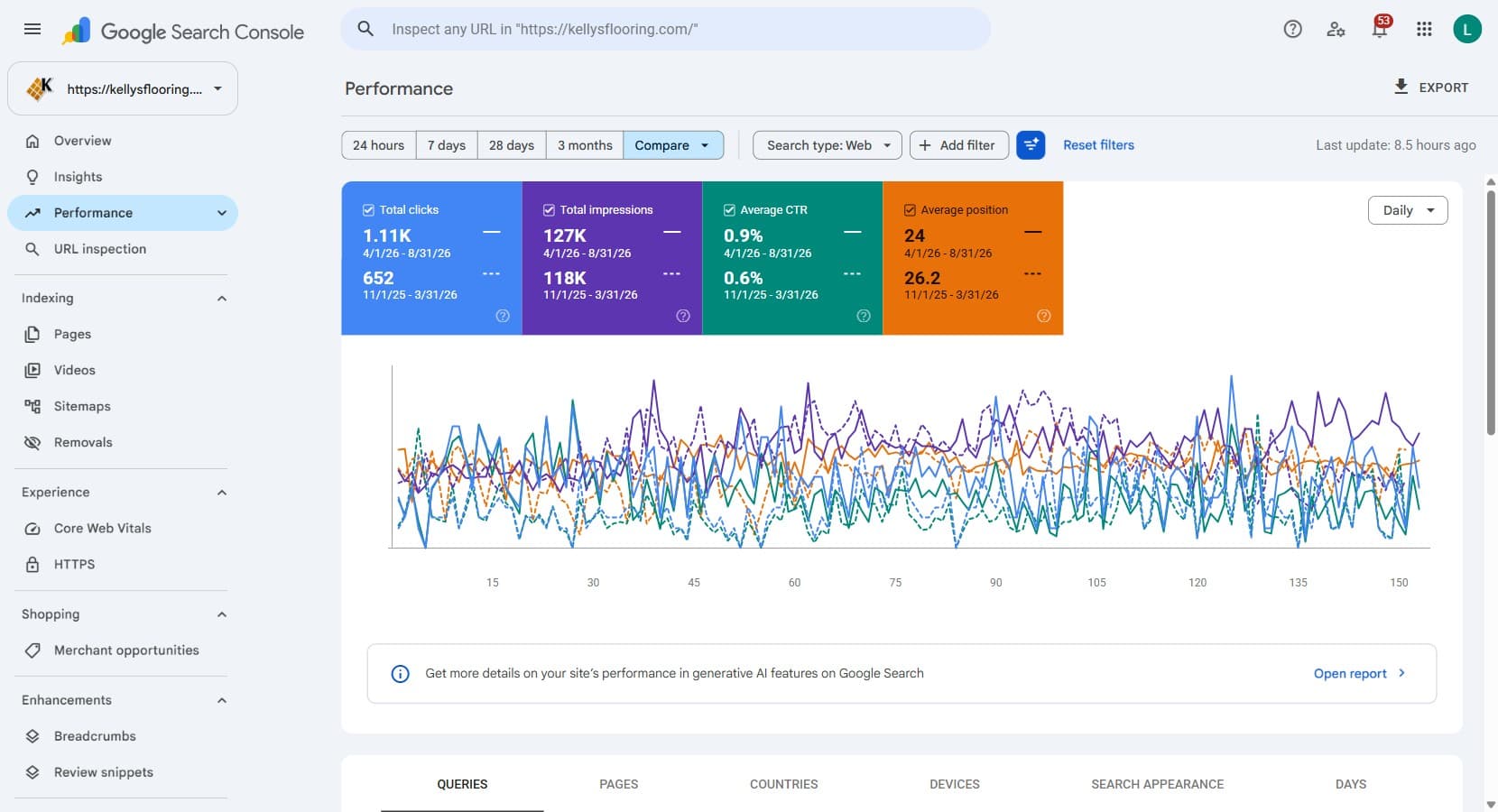Click the Open report link
Viewport: 1498px width, 812px height.
(x=1359, y=674)
